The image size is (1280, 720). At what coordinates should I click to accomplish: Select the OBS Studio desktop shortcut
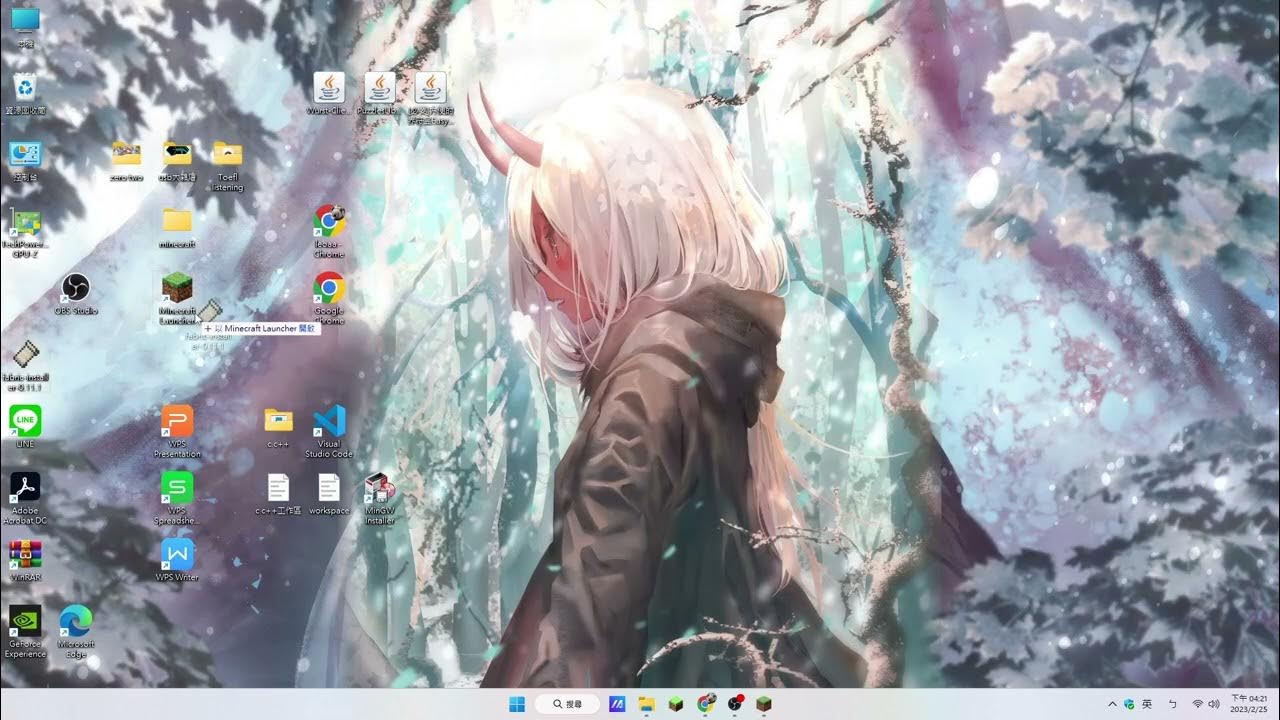coord(76,294)
